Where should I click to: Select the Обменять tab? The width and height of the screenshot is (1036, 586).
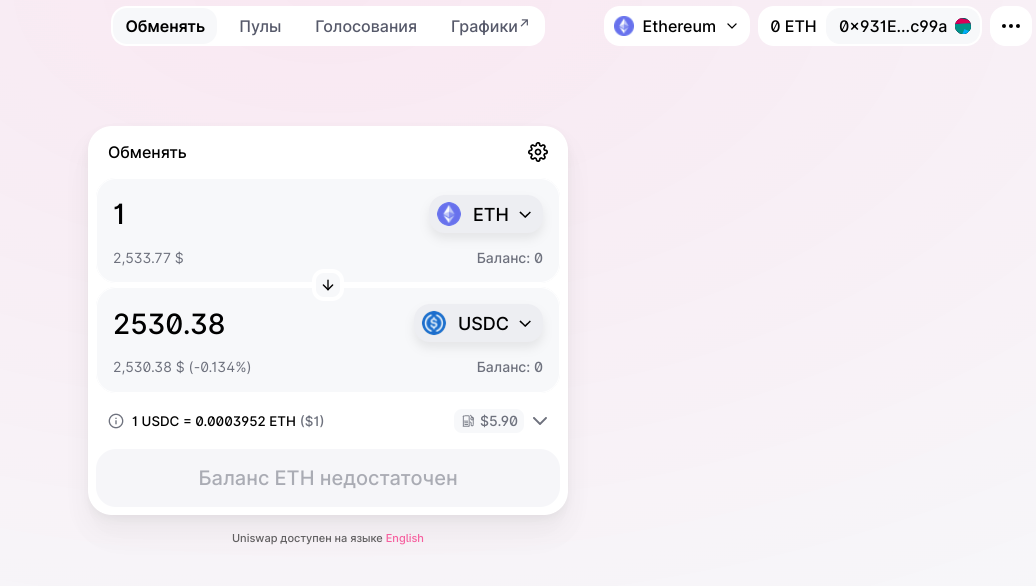click(x=165, y=26)
